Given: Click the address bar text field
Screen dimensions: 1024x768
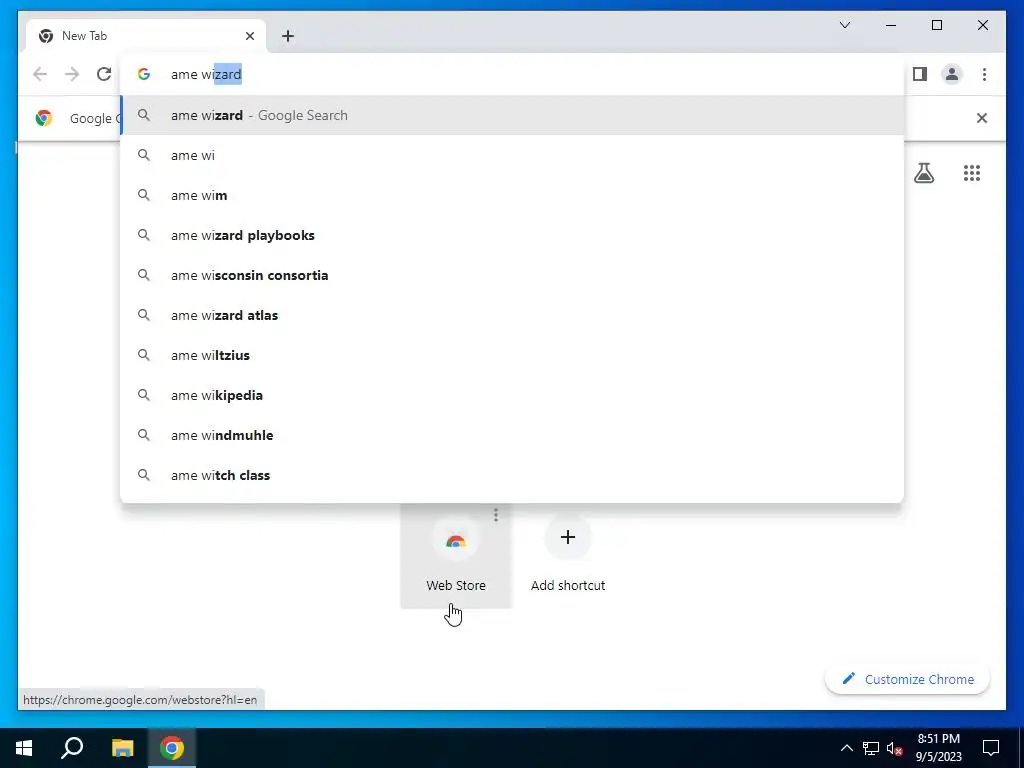Looking at the screenshot, I should [512, 74].
